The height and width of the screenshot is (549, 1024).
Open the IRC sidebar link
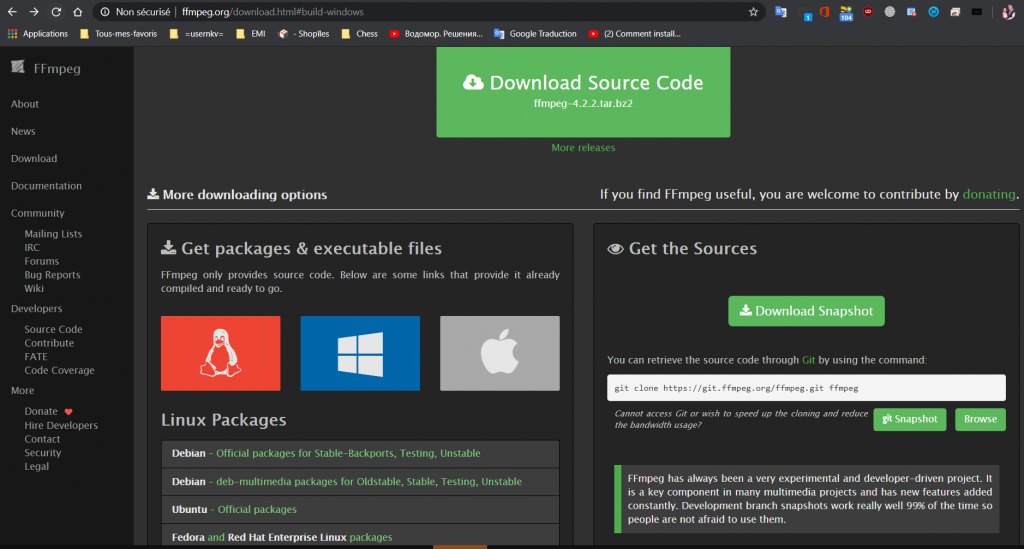pyautogui.click(x=32, y=247)
